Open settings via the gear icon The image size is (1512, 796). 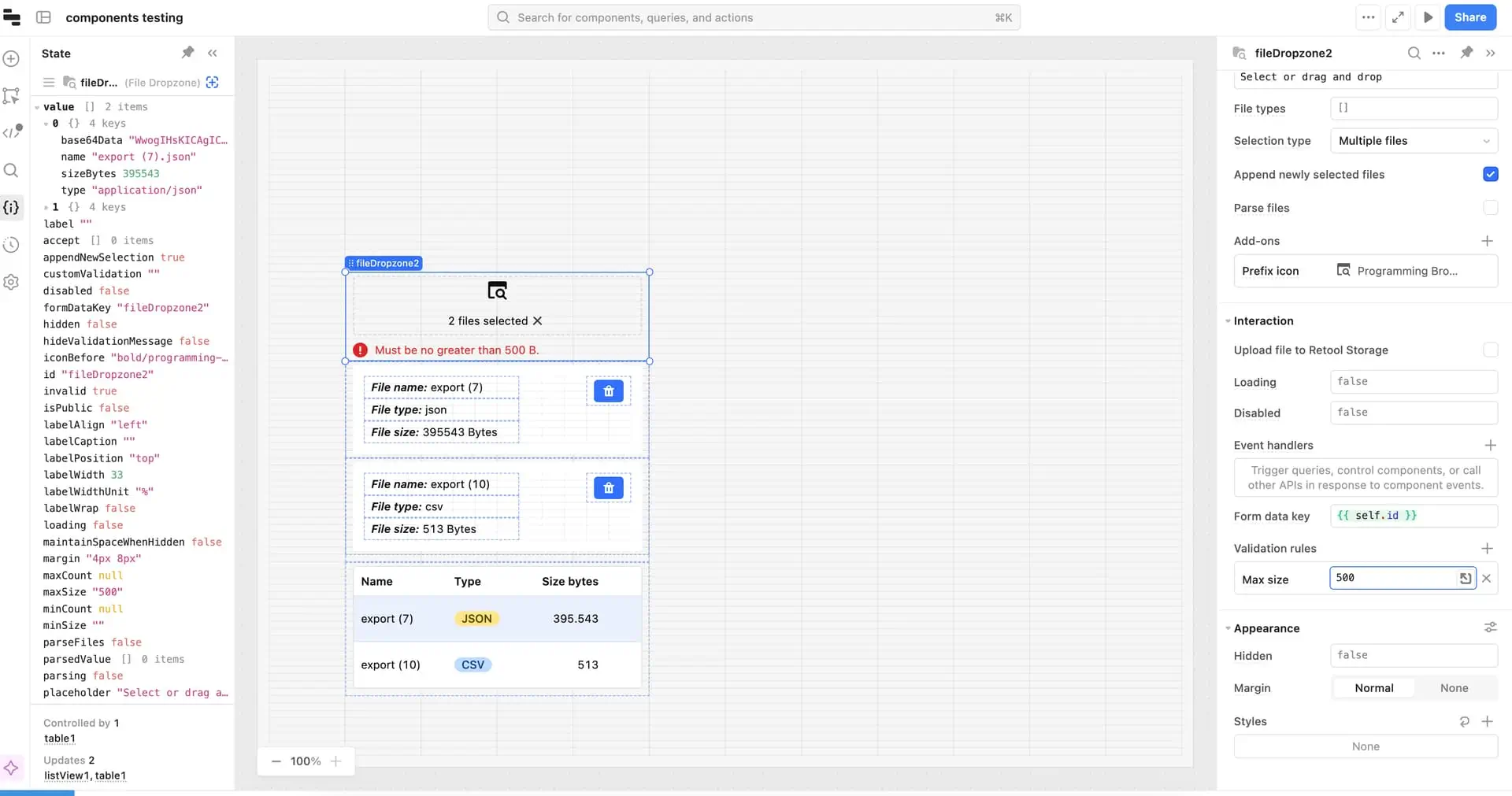(11, 282)
